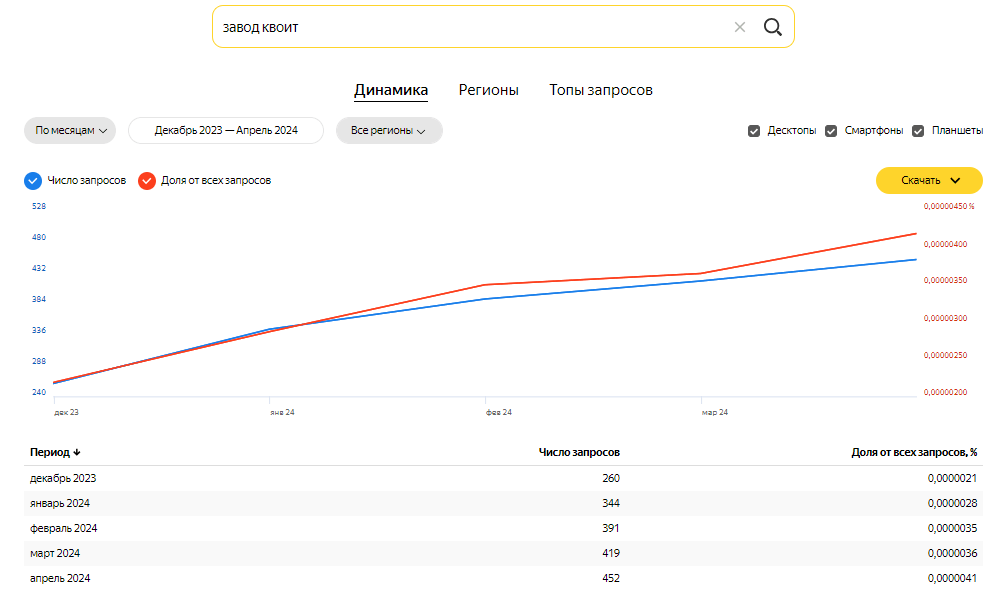This screenshot has width=1000, height=593.
Task: Uncheck the Десктопы checkbox
Action: tap(754, 131)
